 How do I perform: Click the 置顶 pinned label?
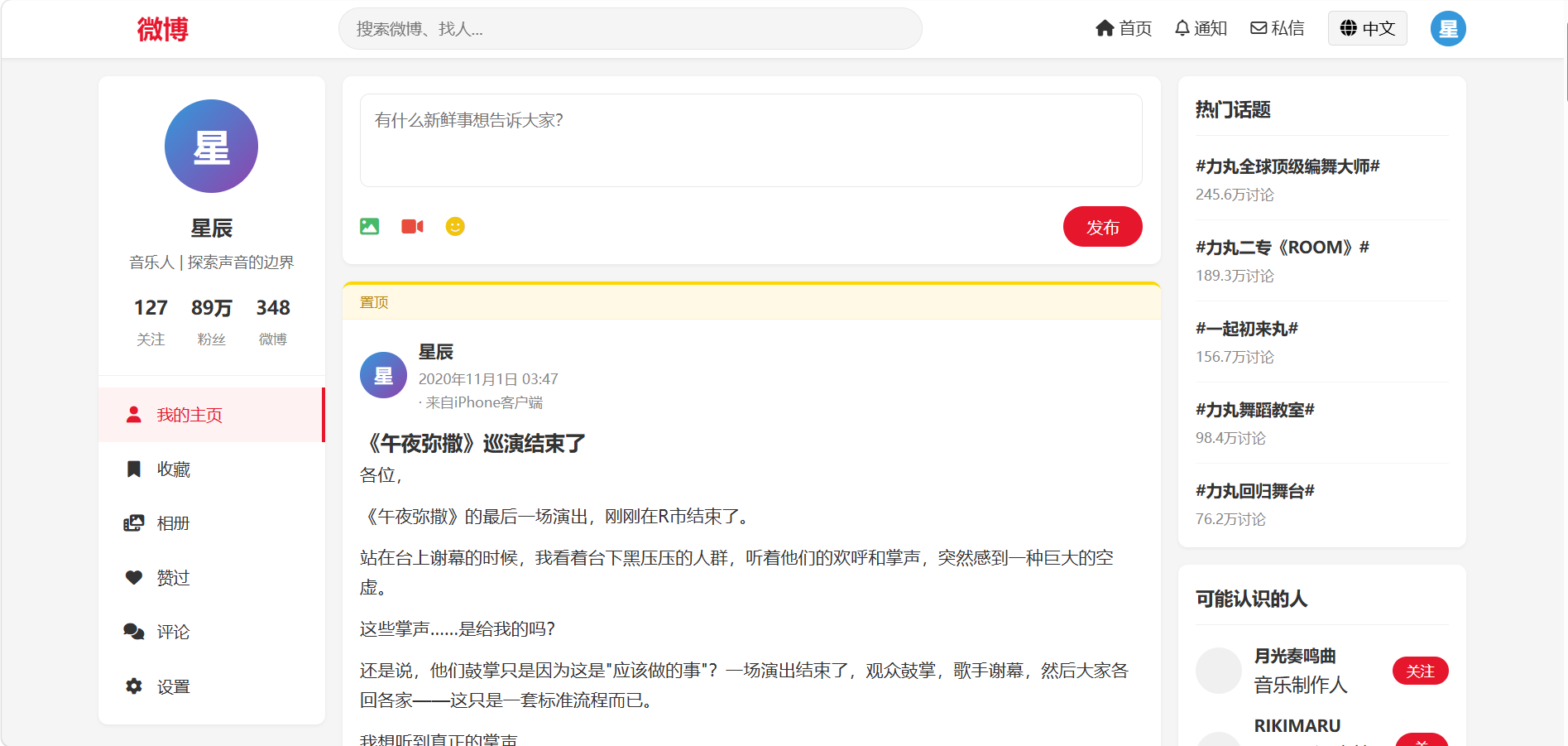(x=374, y=302)
